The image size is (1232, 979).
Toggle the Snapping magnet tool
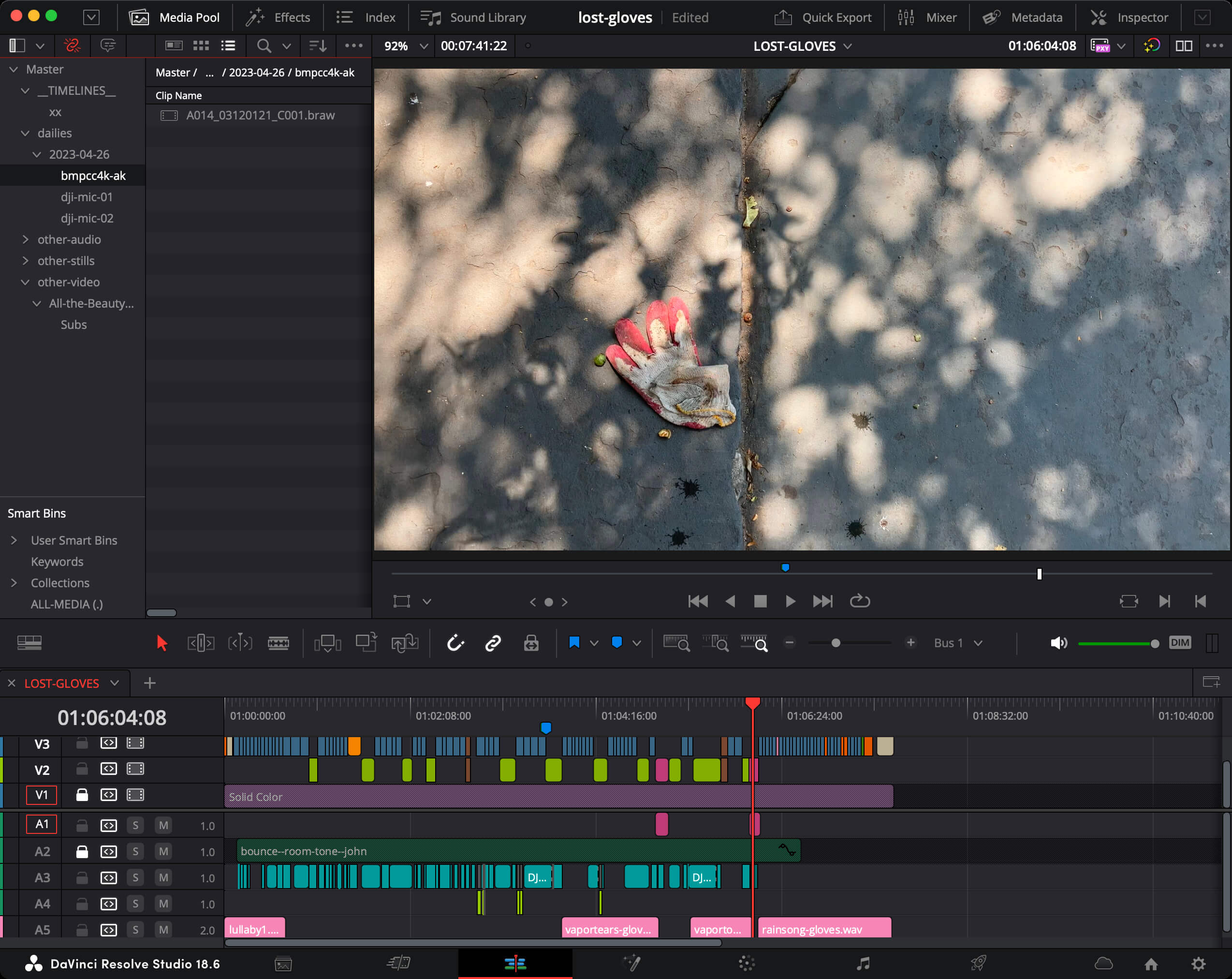tap(455, 642)
